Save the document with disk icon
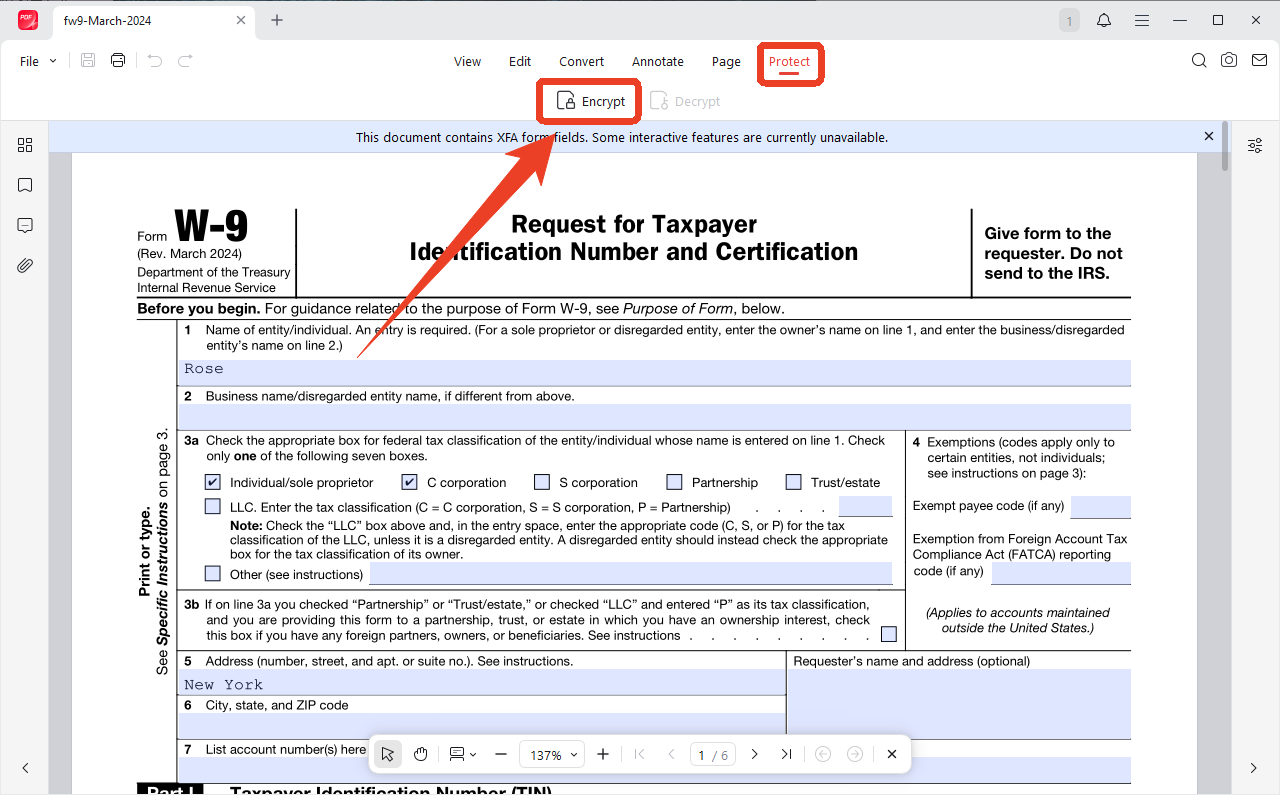Viewport: 1280px width, 795px height. coord(88,61)
